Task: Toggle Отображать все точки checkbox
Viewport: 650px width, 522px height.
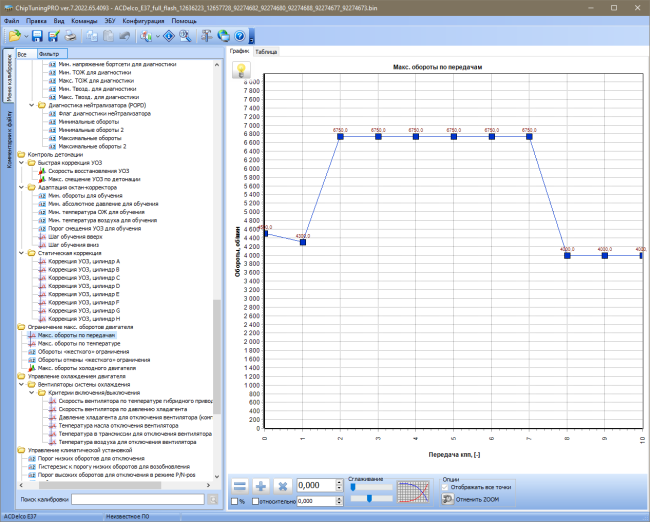Action: click(445, 487)
